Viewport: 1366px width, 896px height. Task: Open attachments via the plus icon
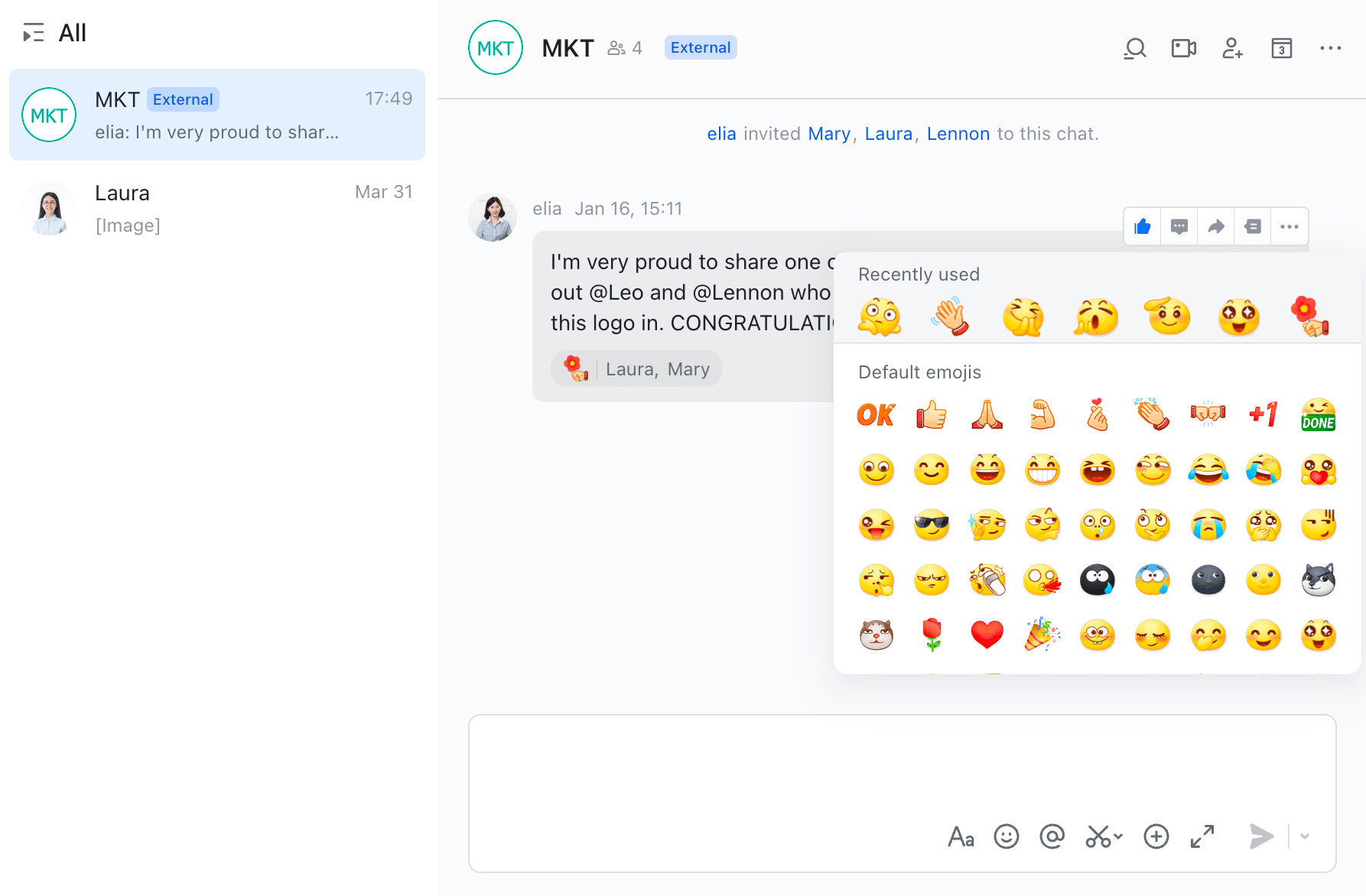coord(1156,836)
